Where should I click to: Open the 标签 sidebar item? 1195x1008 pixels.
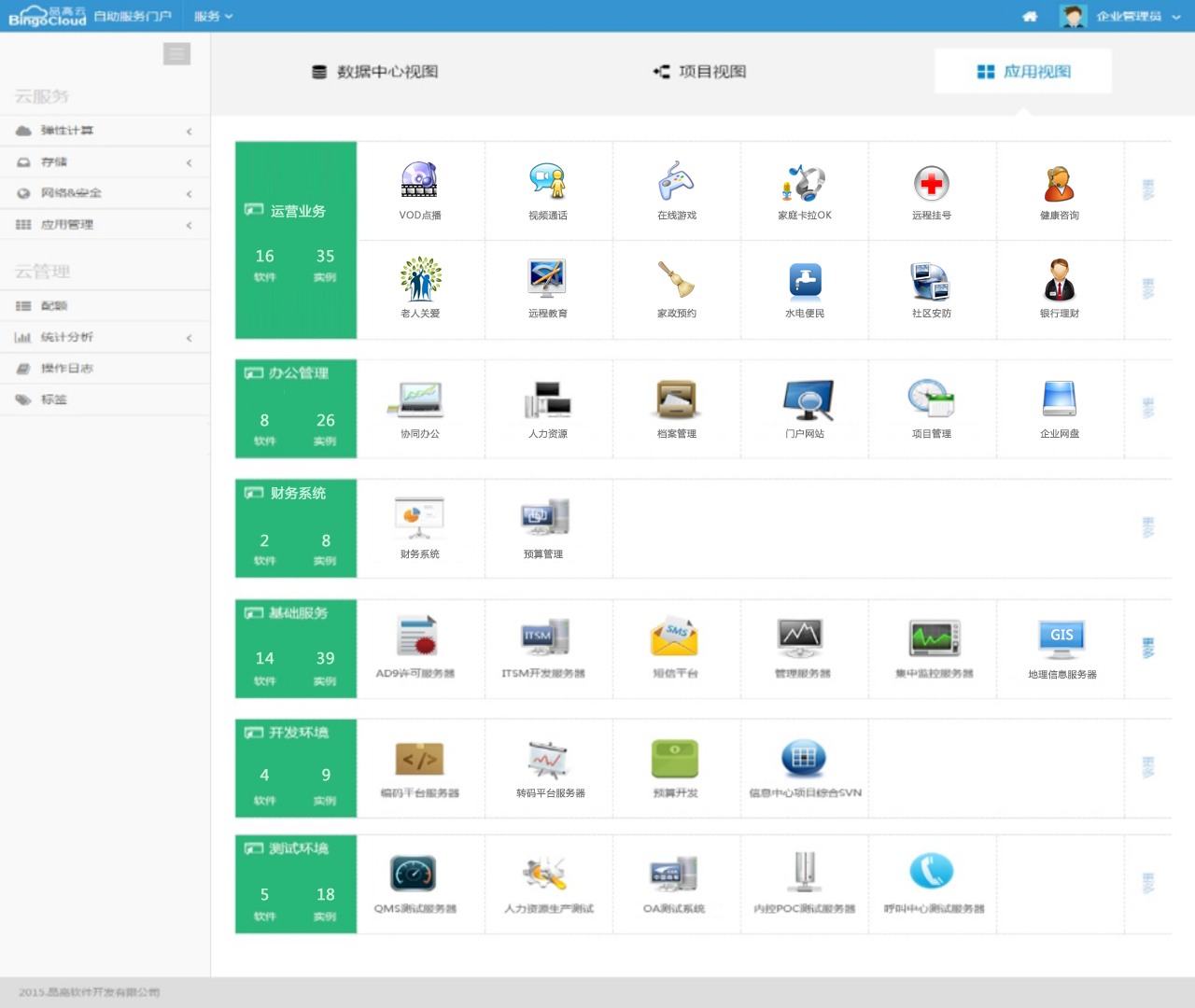coord(105,400)
